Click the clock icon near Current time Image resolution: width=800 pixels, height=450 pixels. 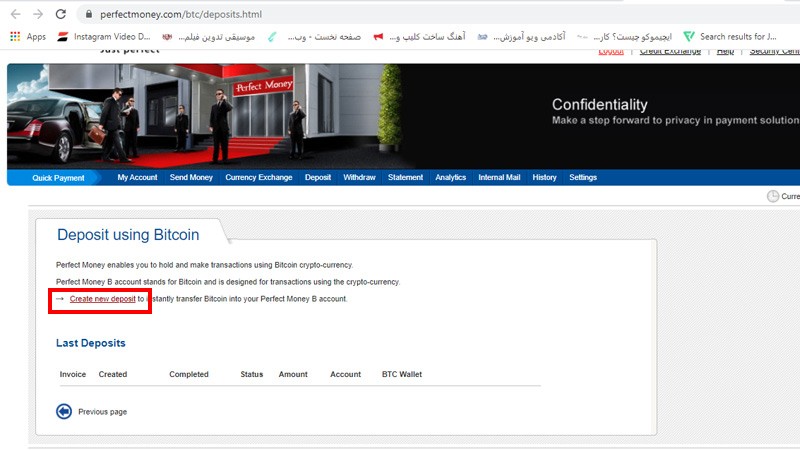click(x=773, y=196)
